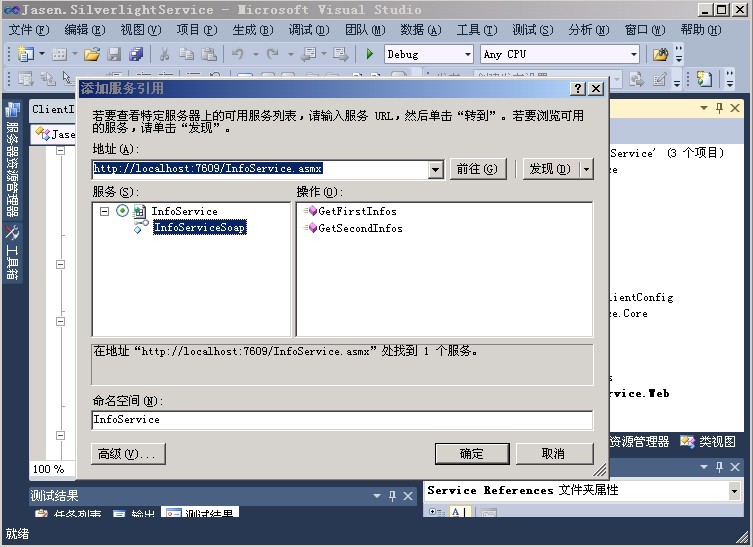Click the Open File folder icon
The image size is (753, 547).
point(92,54)
